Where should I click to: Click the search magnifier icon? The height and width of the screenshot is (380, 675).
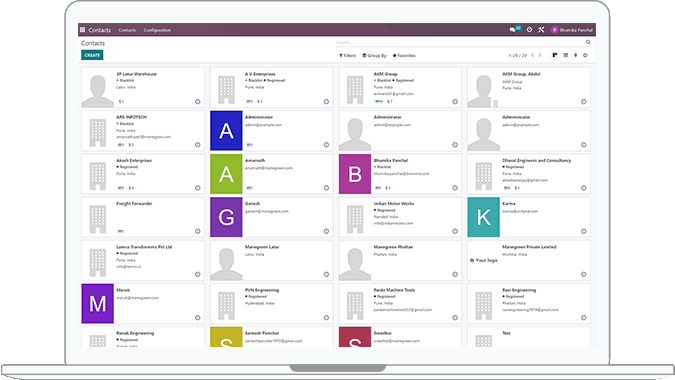click(x=588, y=42)
